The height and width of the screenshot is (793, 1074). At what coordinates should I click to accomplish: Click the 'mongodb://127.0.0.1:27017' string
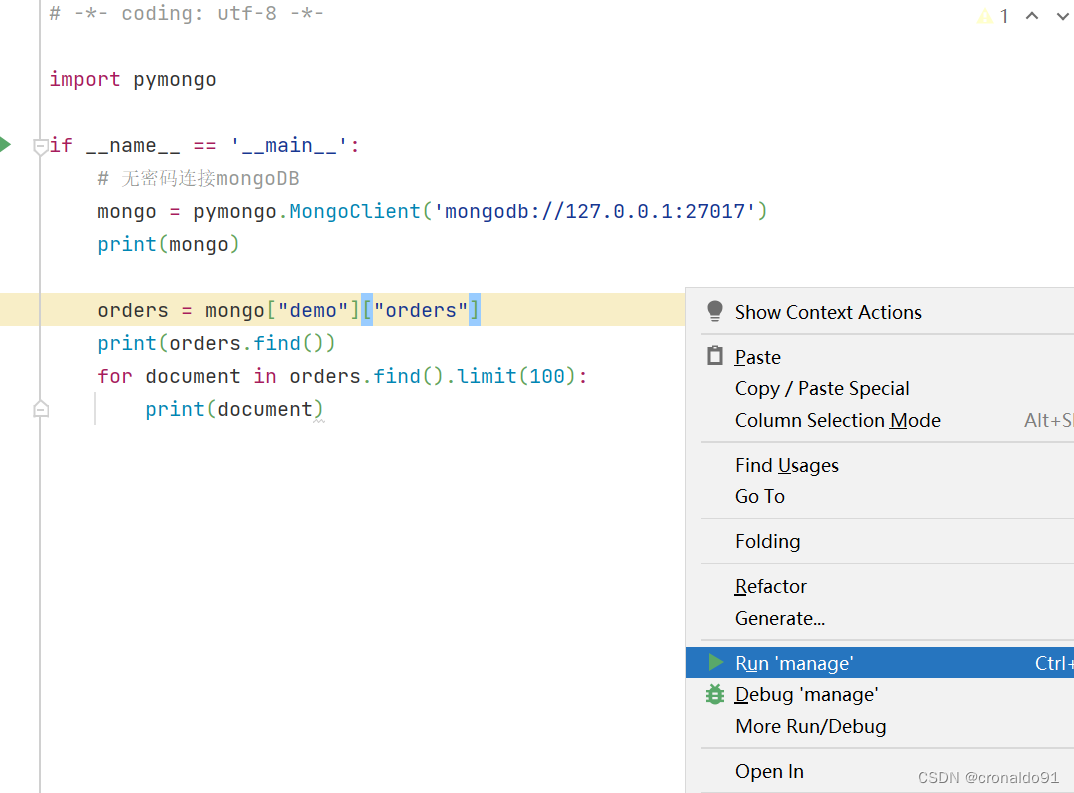(595, 211)
